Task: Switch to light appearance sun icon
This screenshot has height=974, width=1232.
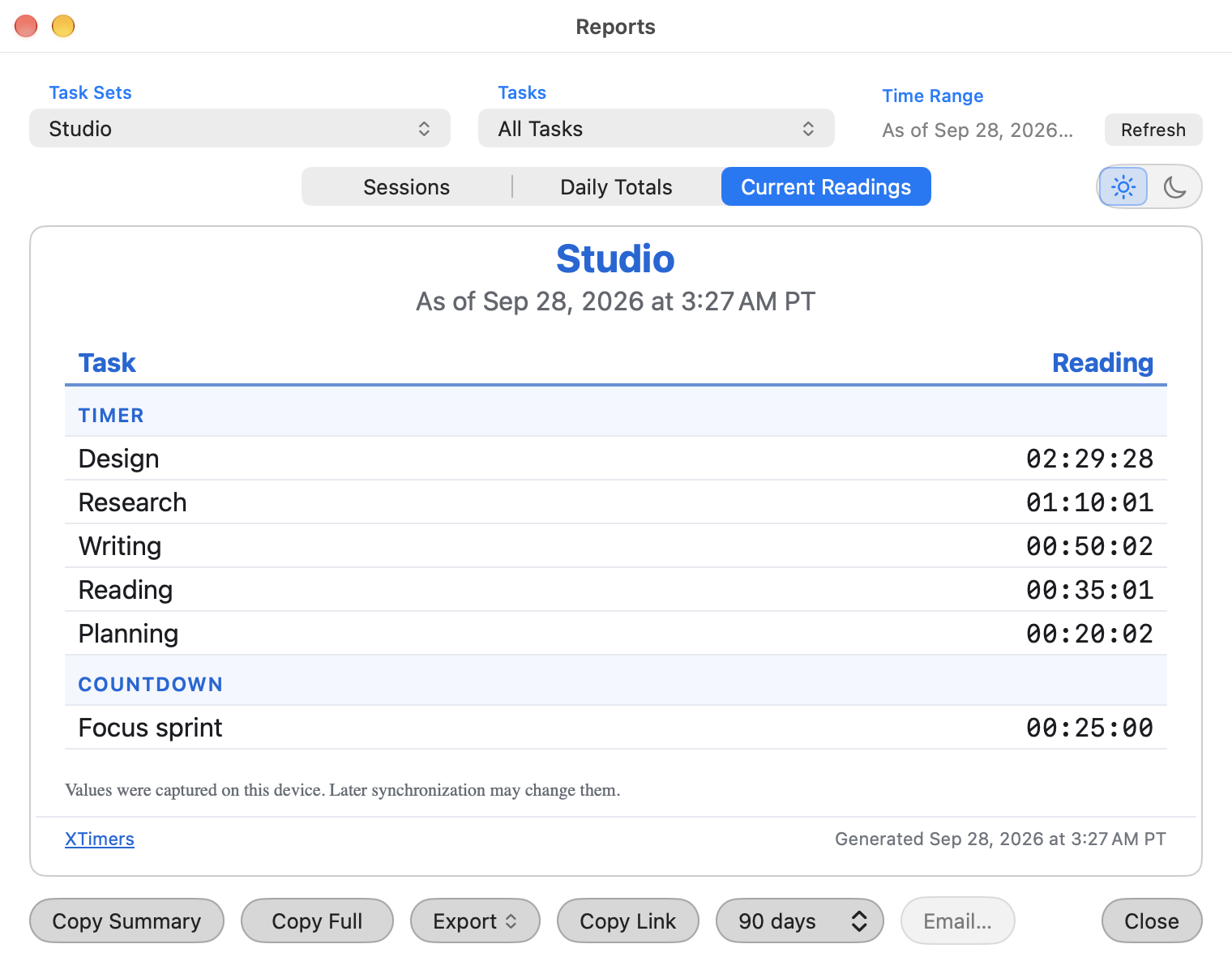Action: pyautogui.click(x=1123, y=187)
